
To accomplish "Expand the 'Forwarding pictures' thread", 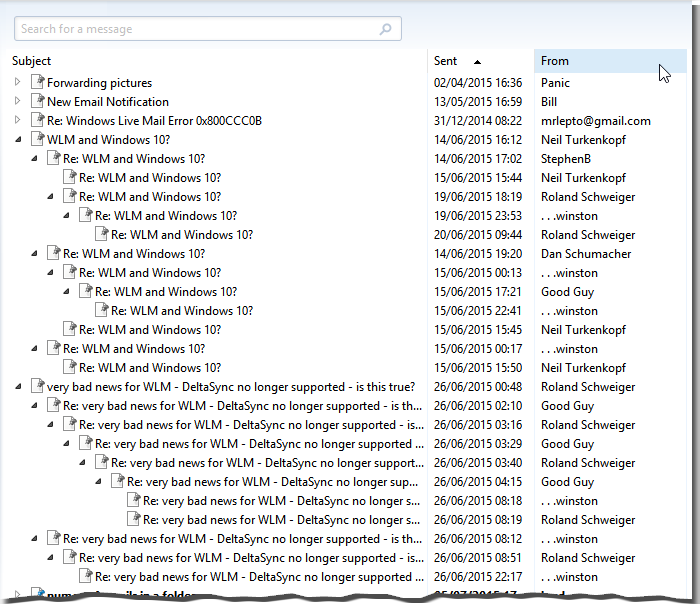I will (x=17, y=82).
